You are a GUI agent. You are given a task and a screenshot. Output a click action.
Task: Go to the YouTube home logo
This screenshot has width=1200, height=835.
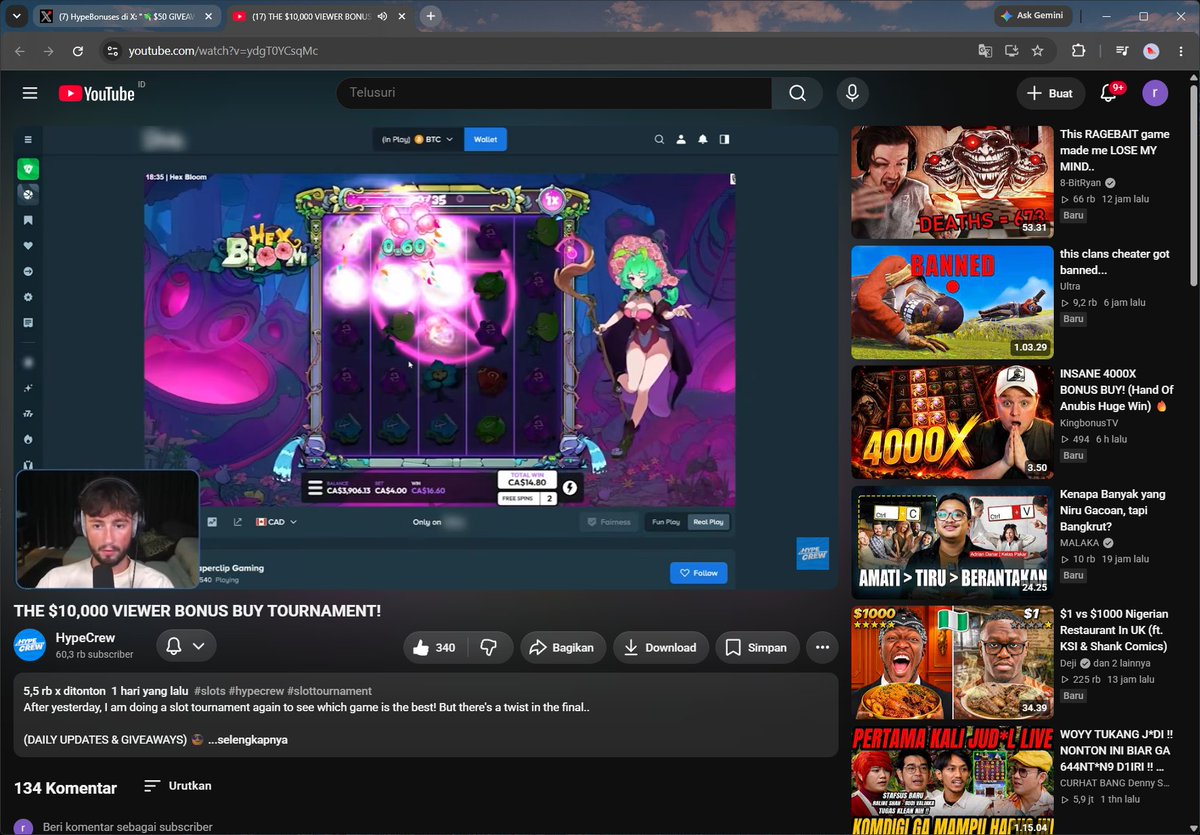pos(96,93)
